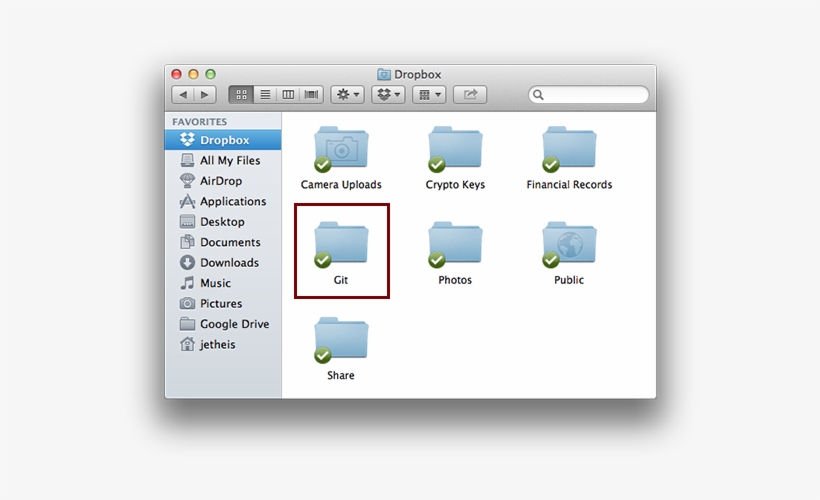The height and width of the screenshot is (500, 820).
Task: Select Dropbox in the Favorites sidebar
Action: coord(223,140)
